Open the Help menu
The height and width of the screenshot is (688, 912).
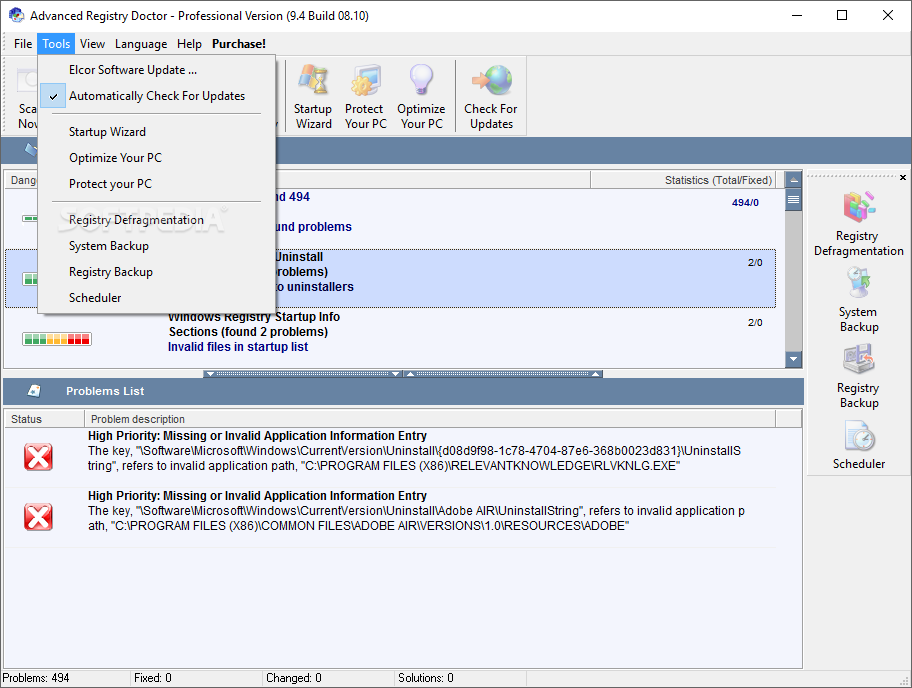[x=189, y=44]
